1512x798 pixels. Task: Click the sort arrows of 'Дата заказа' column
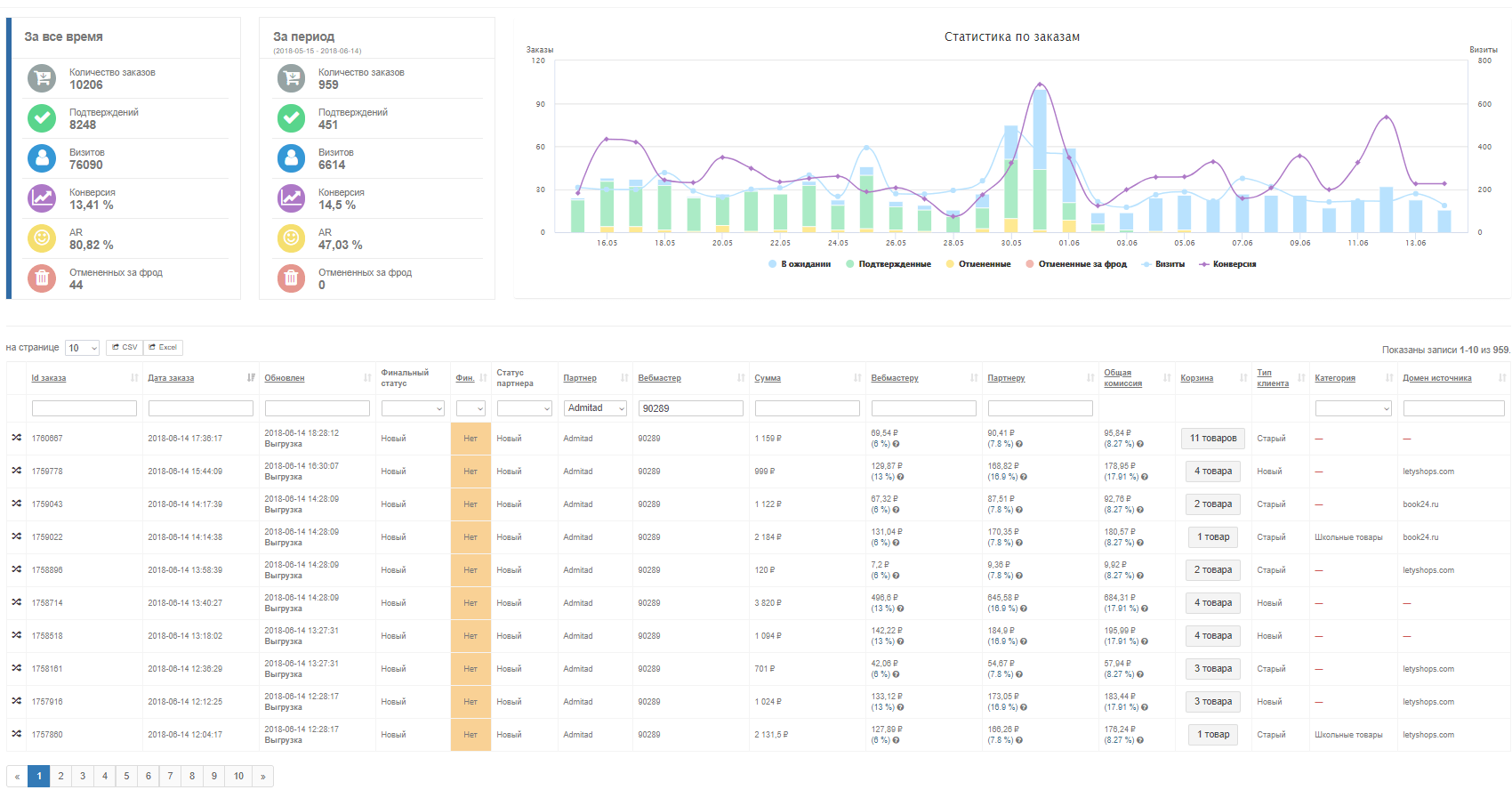point(251,378)
